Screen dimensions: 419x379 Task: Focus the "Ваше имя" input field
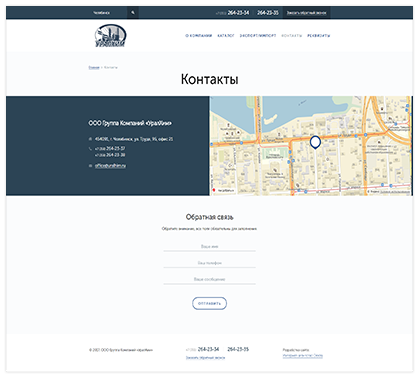[x=209, y=246]
